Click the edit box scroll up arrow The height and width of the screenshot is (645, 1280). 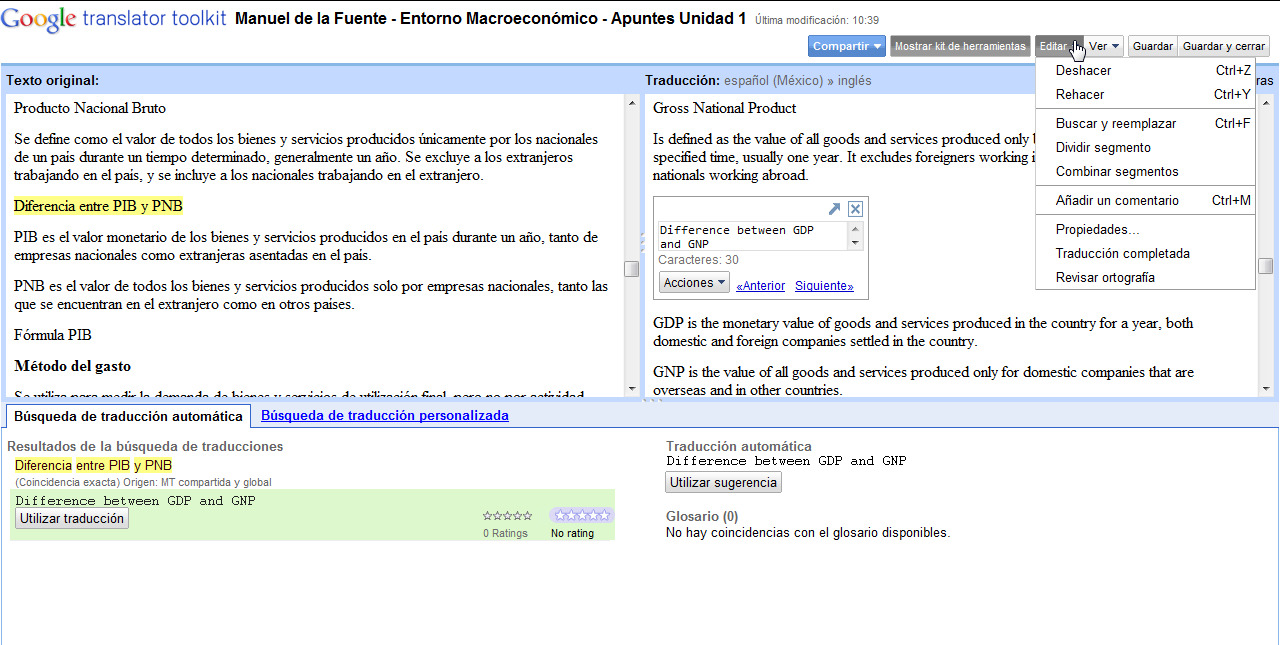tap(855, 229)
